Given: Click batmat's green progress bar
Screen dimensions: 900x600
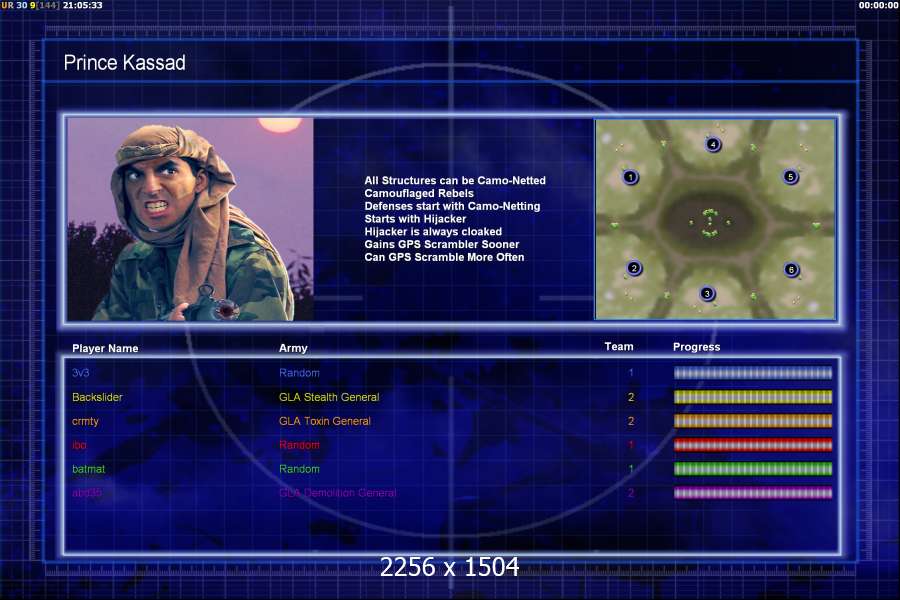Looking at the screenshot, I should (x=752, y=469).
